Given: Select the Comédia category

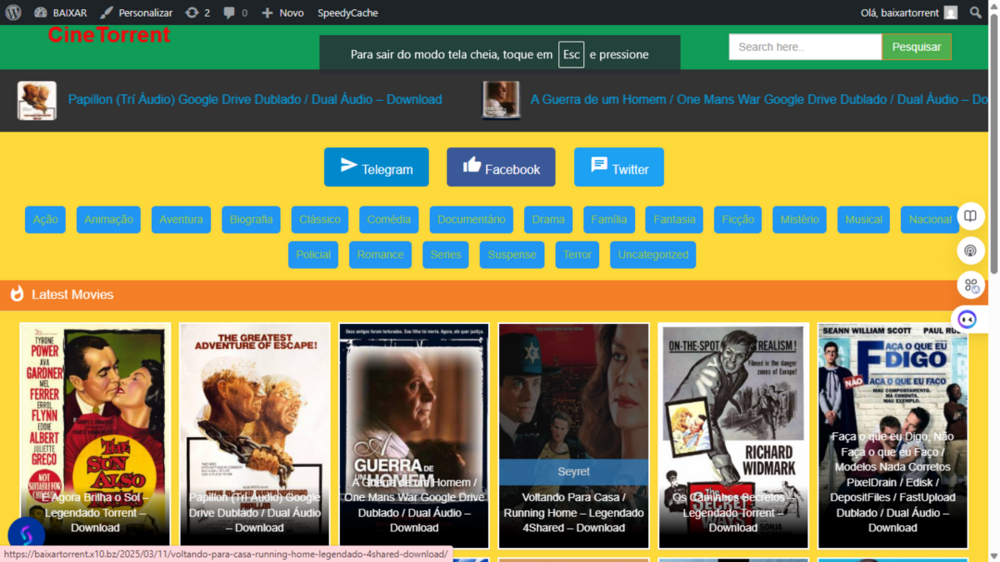Looking at the screenshot, I should click(389, 219).
